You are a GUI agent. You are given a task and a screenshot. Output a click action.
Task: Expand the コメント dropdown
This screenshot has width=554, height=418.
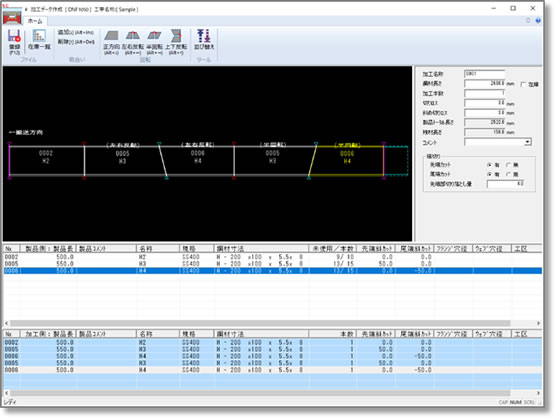(528, 142)
